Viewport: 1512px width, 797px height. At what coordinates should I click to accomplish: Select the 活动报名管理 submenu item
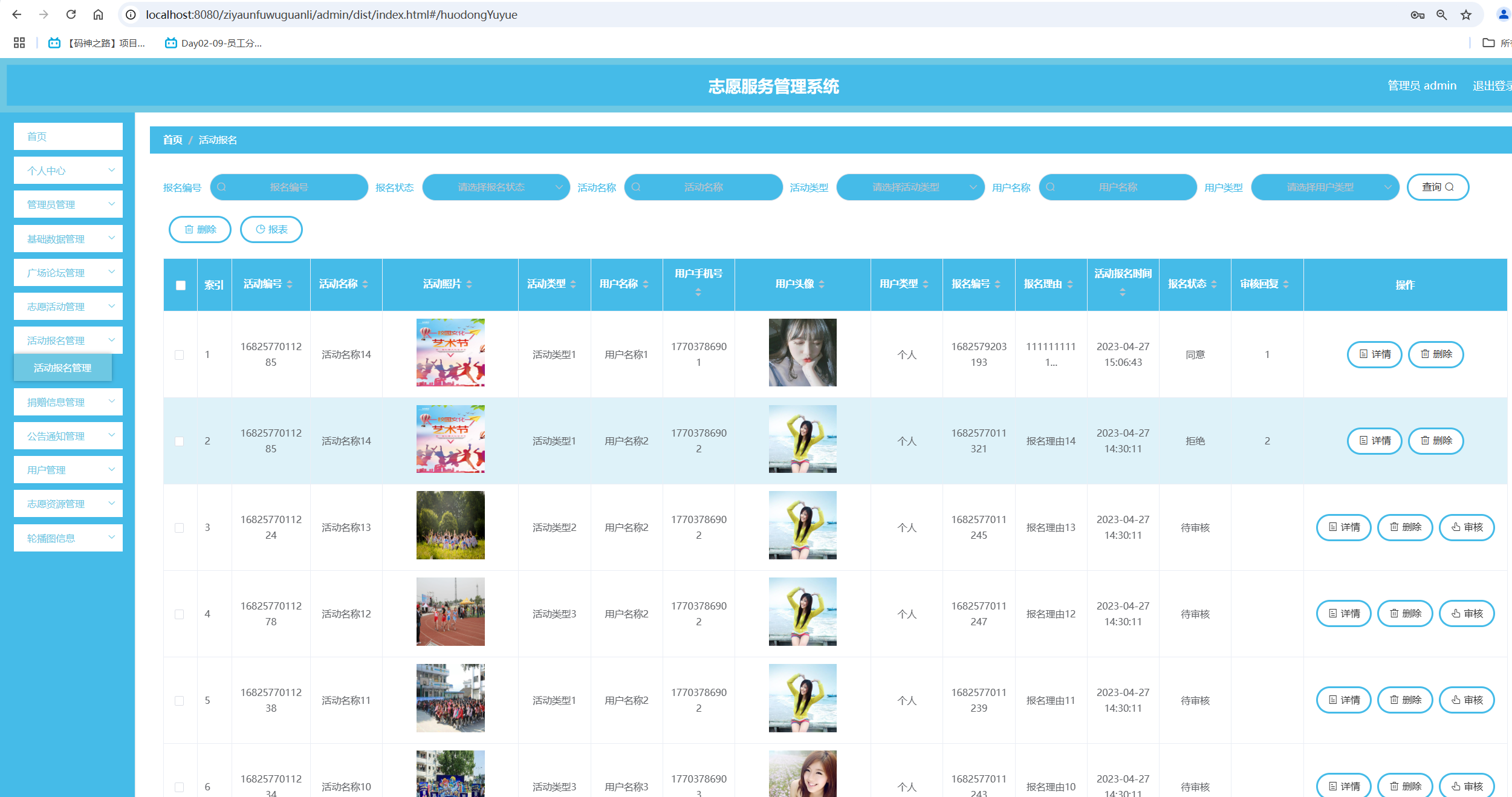[x=63, y=368]
